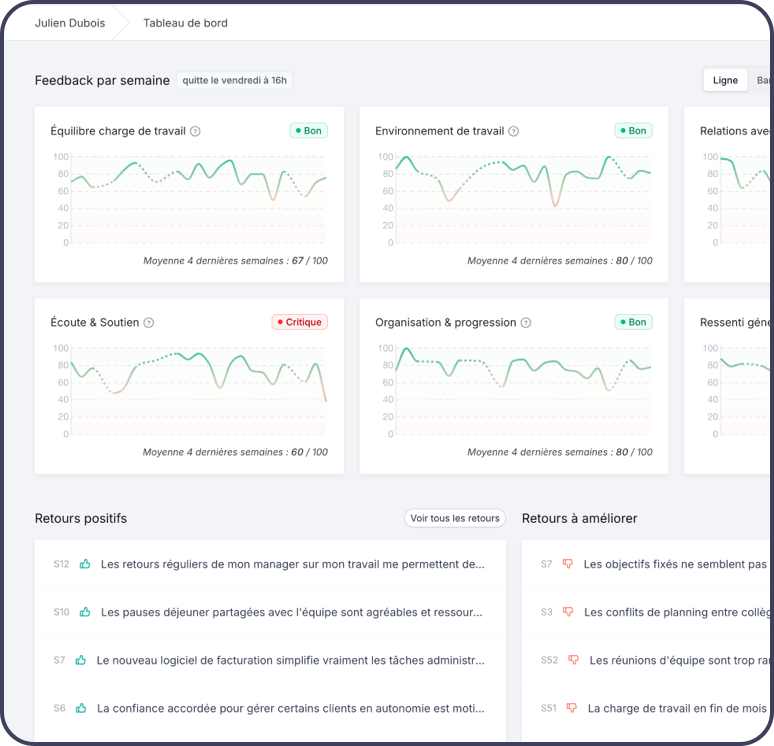
Task: Click thumbs-down icon on S52 feedback
Action: pos(574,660)
